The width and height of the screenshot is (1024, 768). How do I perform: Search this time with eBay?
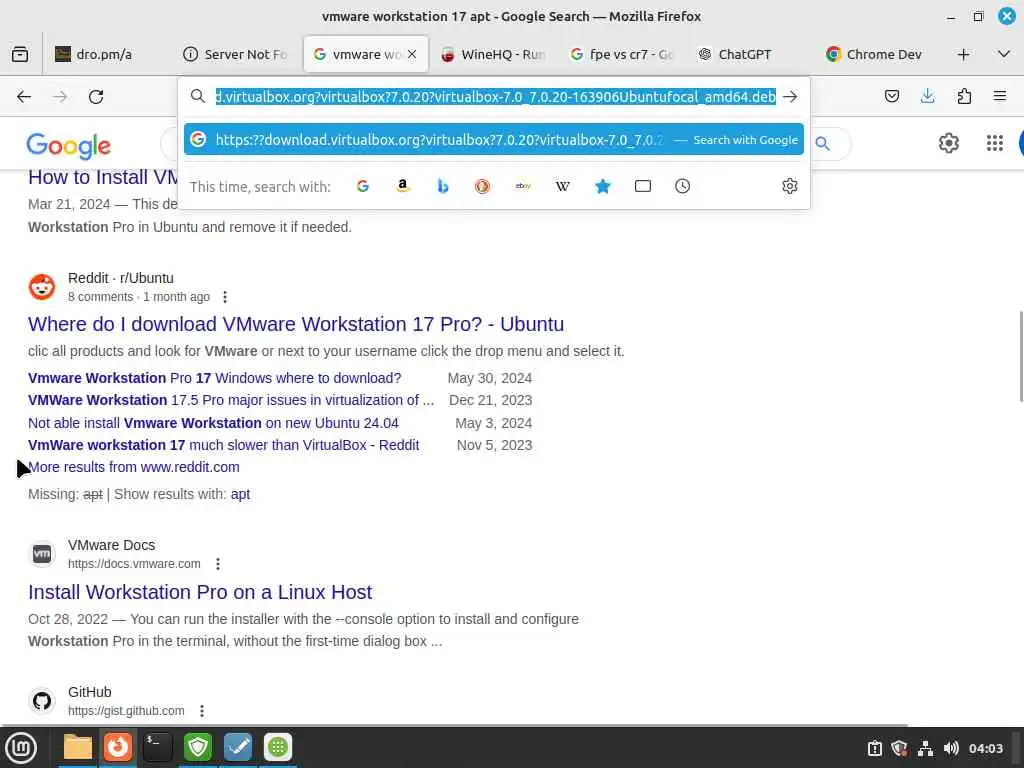(x=522, y=186)
